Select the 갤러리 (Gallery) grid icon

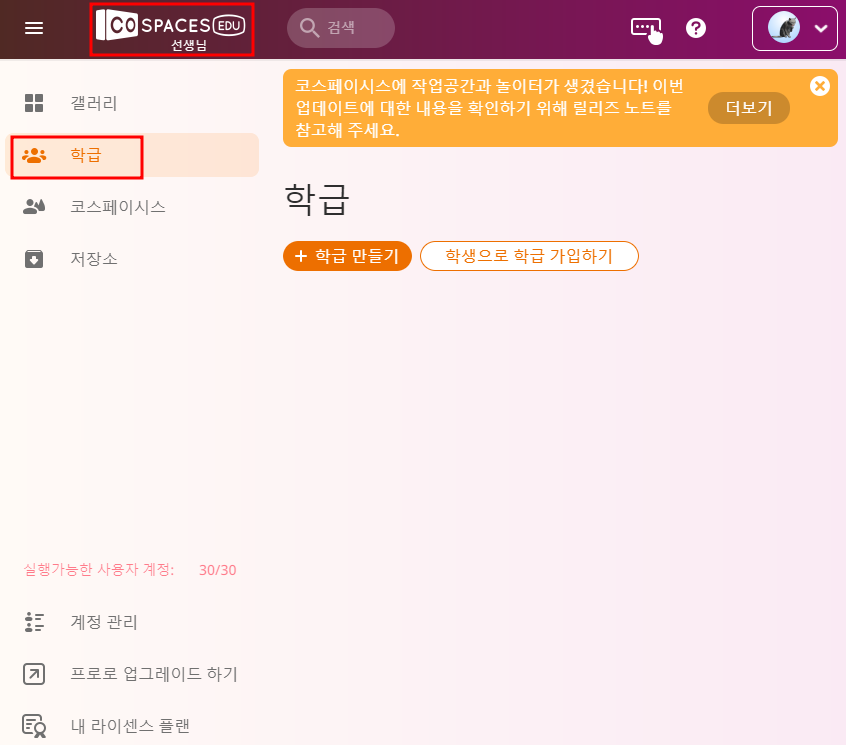tap(32, 102)
